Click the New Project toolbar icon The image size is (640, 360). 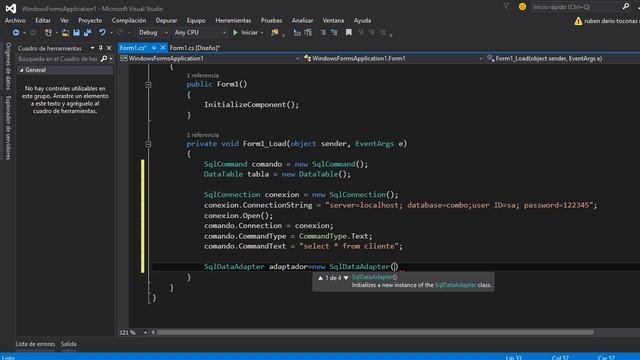(x=48, y=33)
